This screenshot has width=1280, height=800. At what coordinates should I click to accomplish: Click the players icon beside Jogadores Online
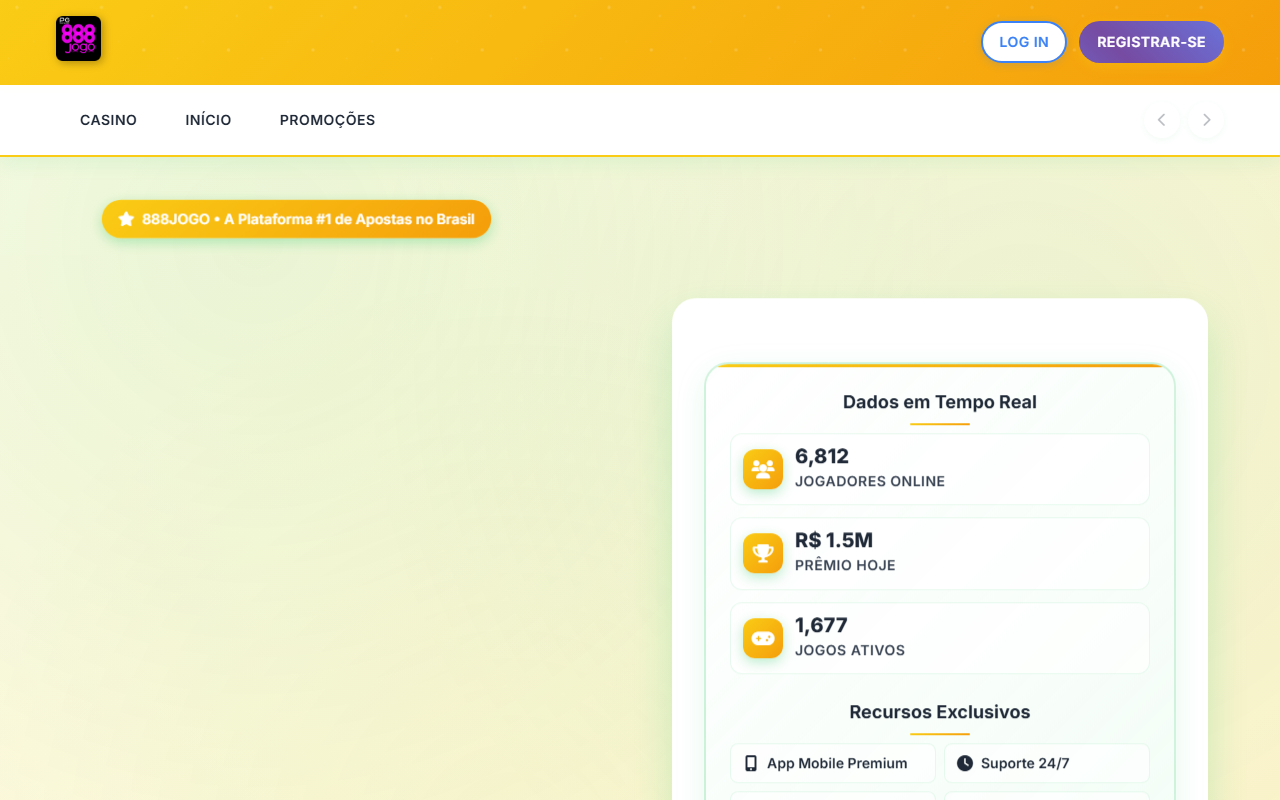point(763,469)
